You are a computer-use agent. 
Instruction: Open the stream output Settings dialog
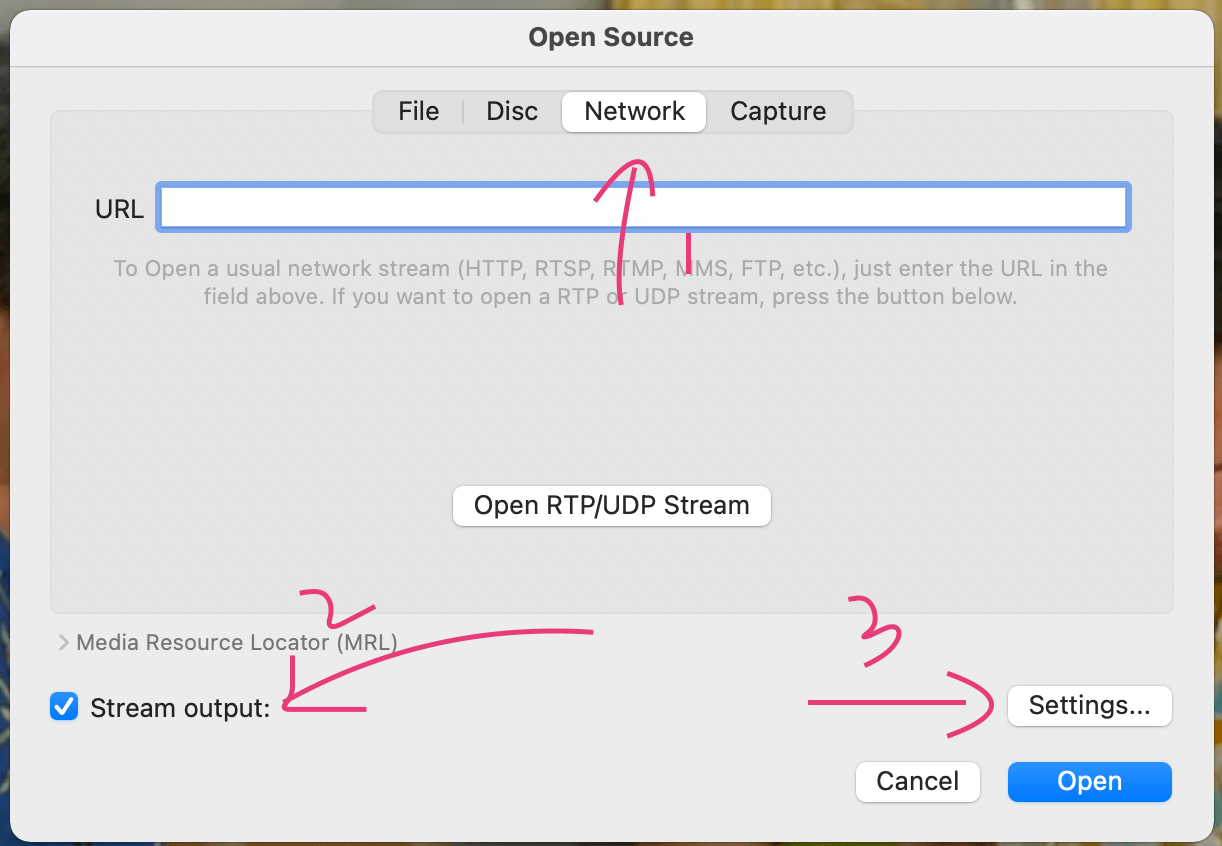[x=1089, y=706]
